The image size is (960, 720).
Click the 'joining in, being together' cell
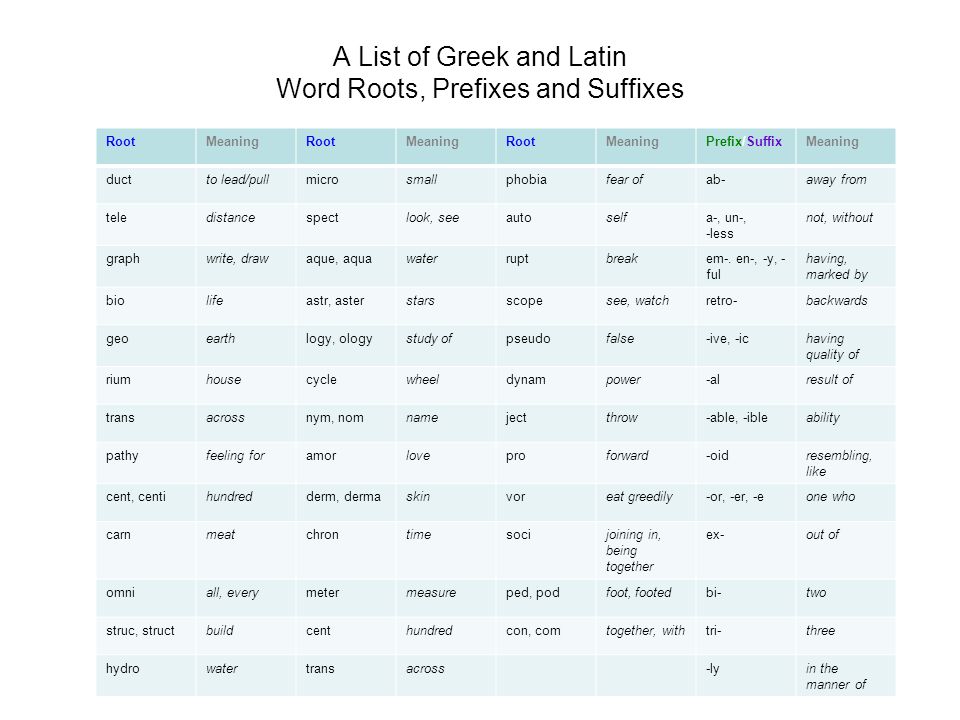(x=645, y=550)
